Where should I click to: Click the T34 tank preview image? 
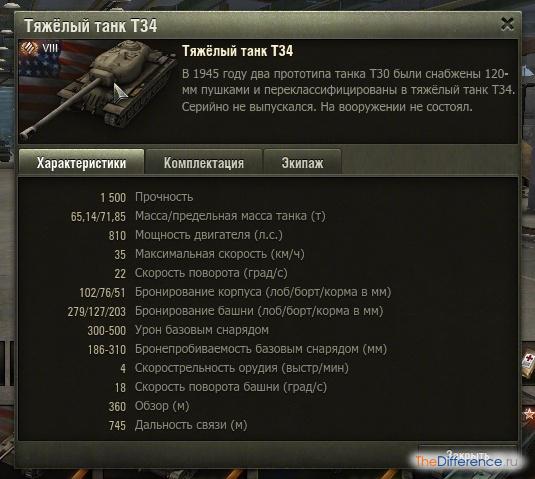[98, 91]
